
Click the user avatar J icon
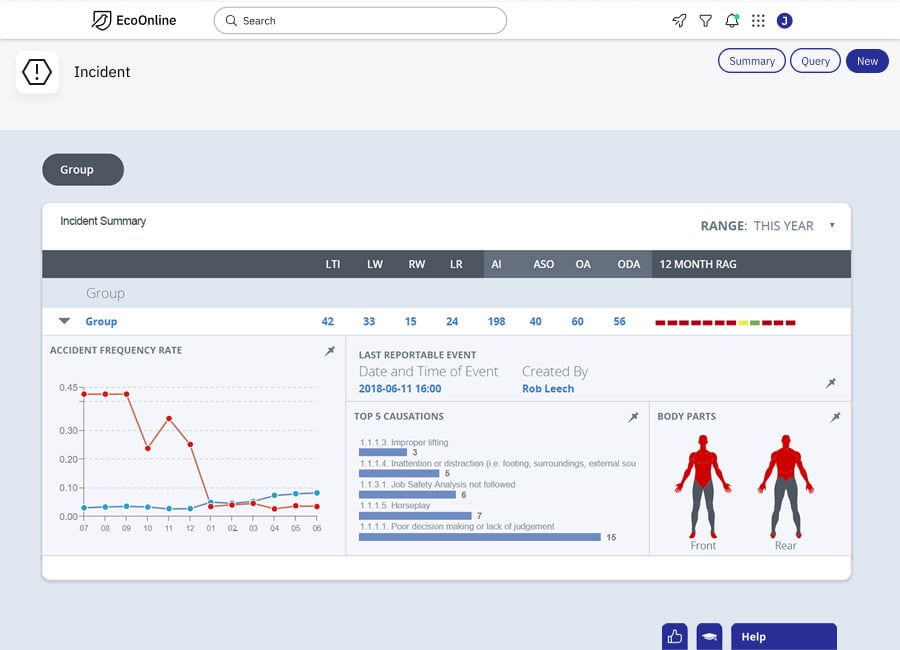click(x=785, y=21)
